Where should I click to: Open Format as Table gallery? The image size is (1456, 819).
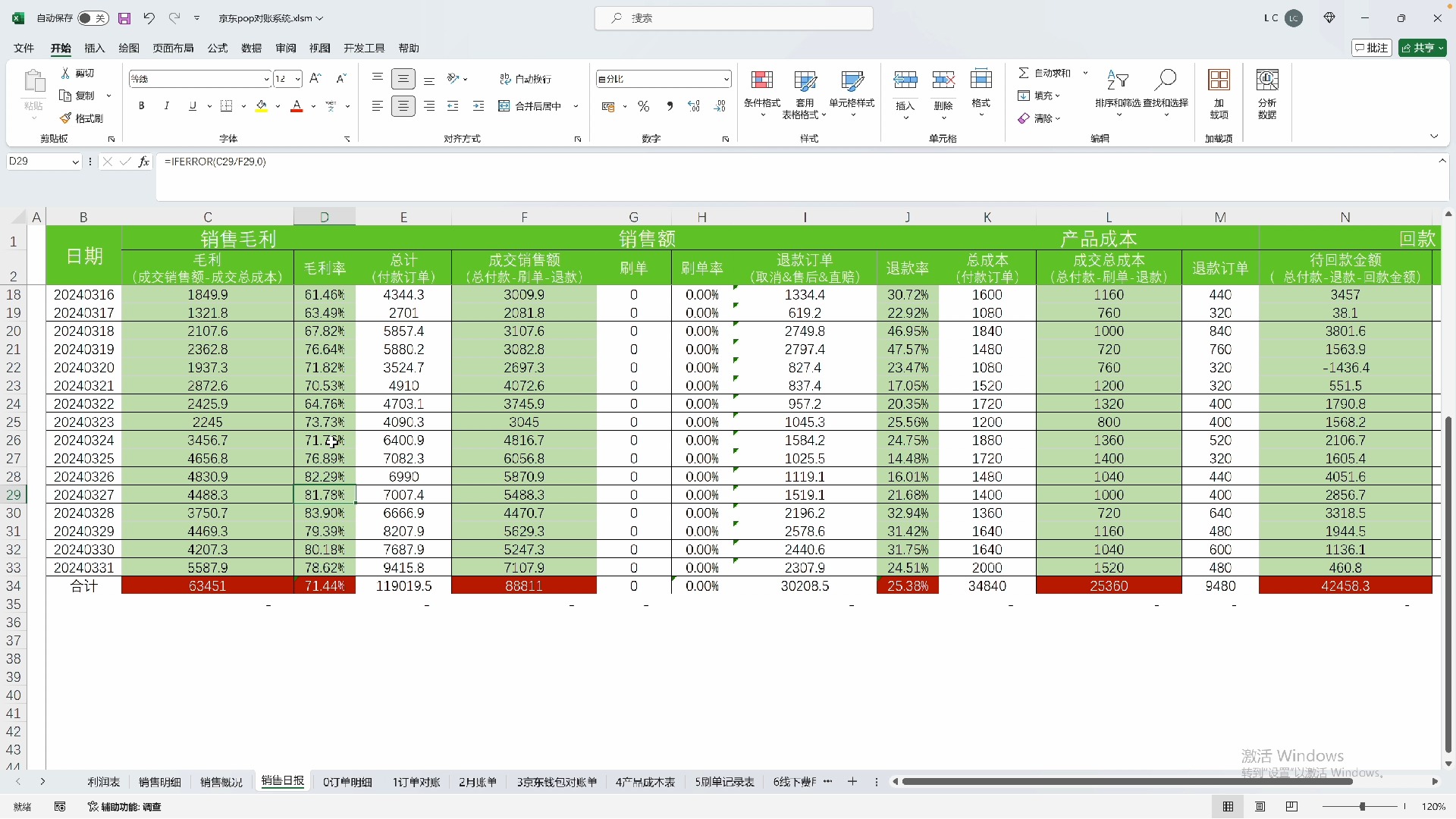pos(805,94)
